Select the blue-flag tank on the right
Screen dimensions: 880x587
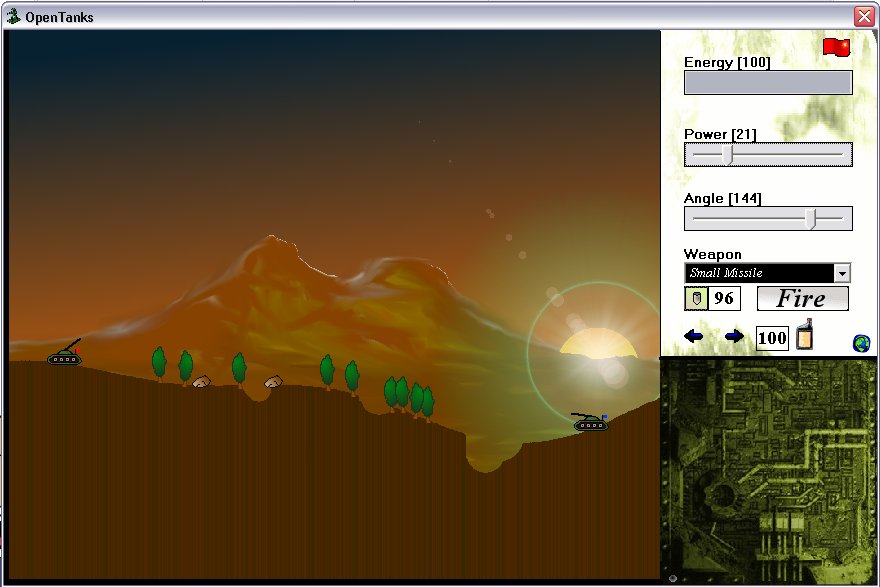point(590,423)
